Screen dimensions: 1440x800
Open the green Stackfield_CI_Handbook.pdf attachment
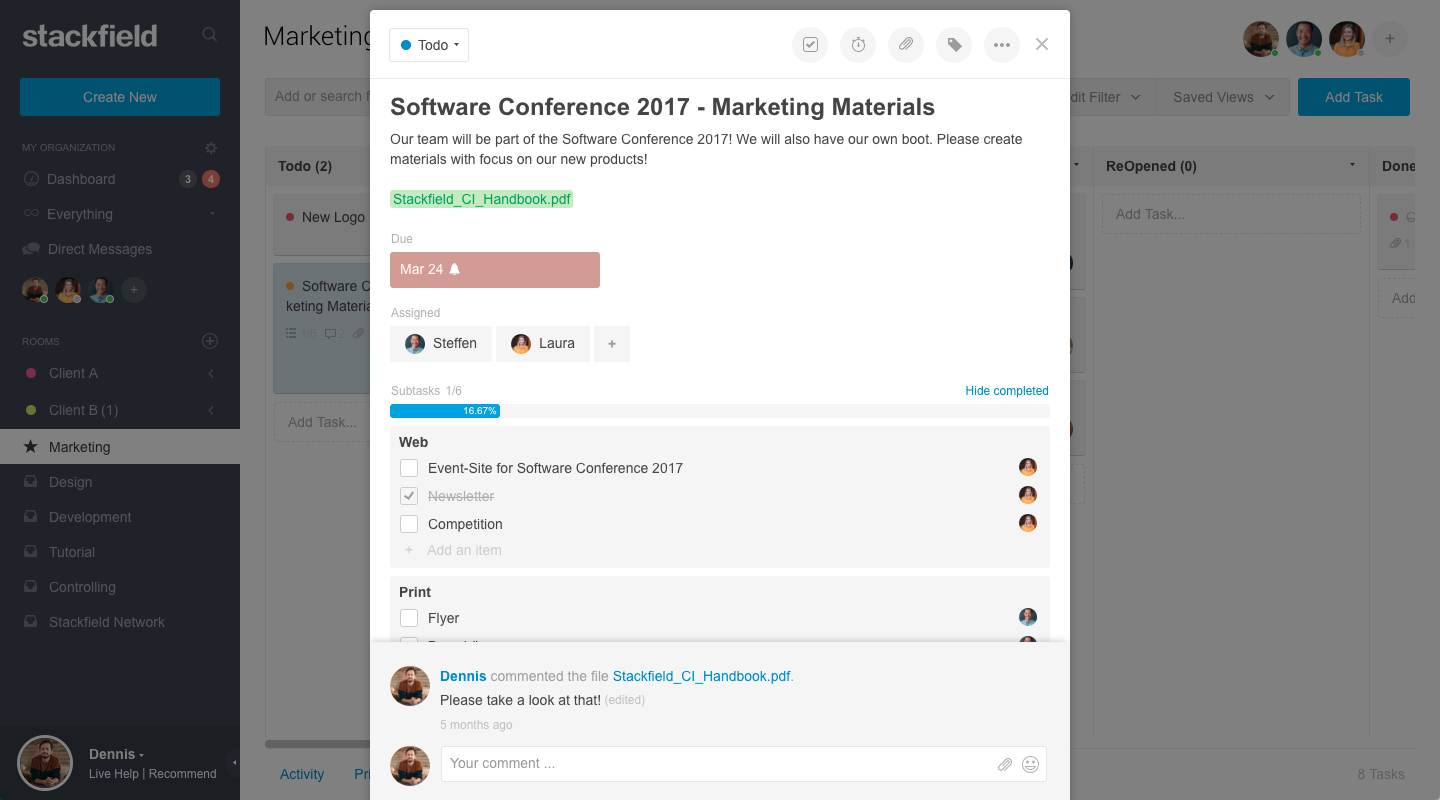click(482, 199)
